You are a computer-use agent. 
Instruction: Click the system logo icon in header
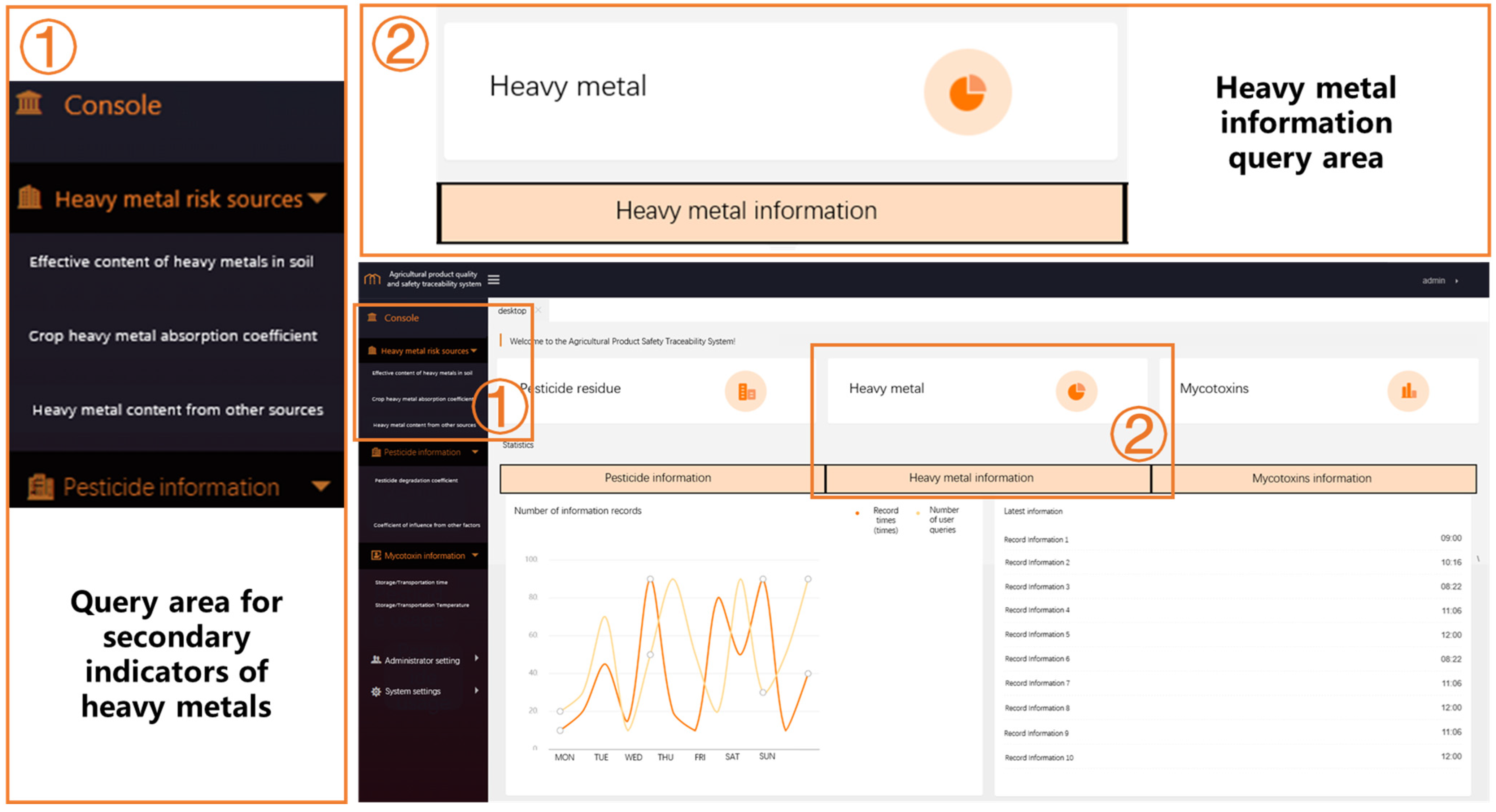372,279
